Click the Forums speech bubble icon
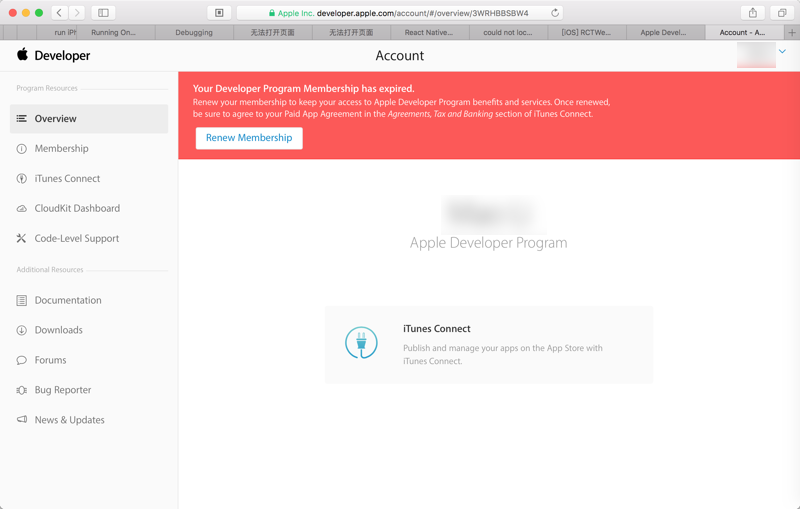Screen dimensions: 800x509 pyautogui.click(x=21, y=360)
